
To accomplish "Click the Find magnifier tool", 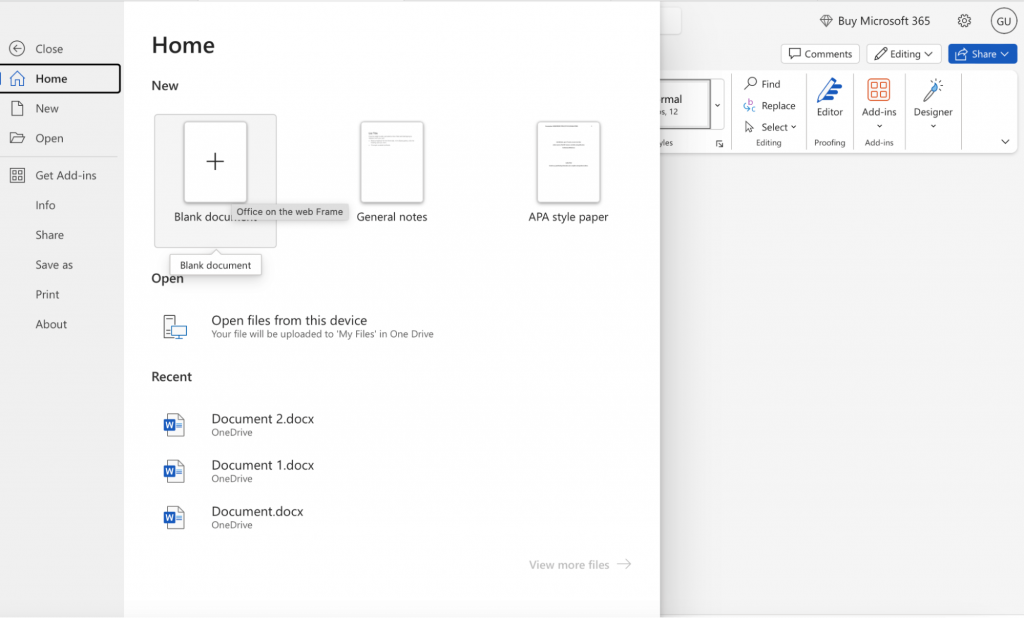I will tap(762, 84).
